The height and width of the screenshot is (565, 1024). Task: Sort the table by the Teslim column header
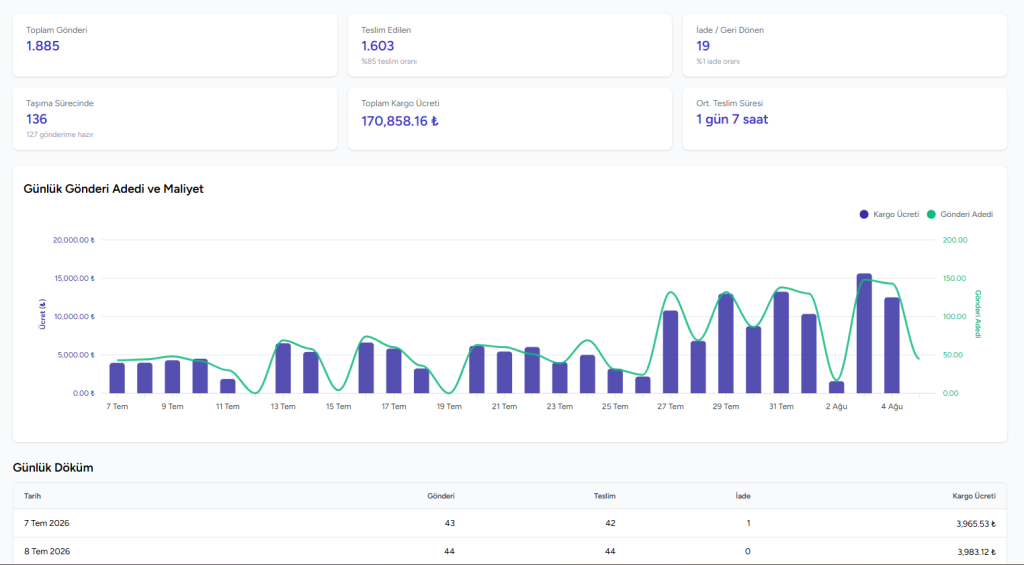tap(605, 496)
